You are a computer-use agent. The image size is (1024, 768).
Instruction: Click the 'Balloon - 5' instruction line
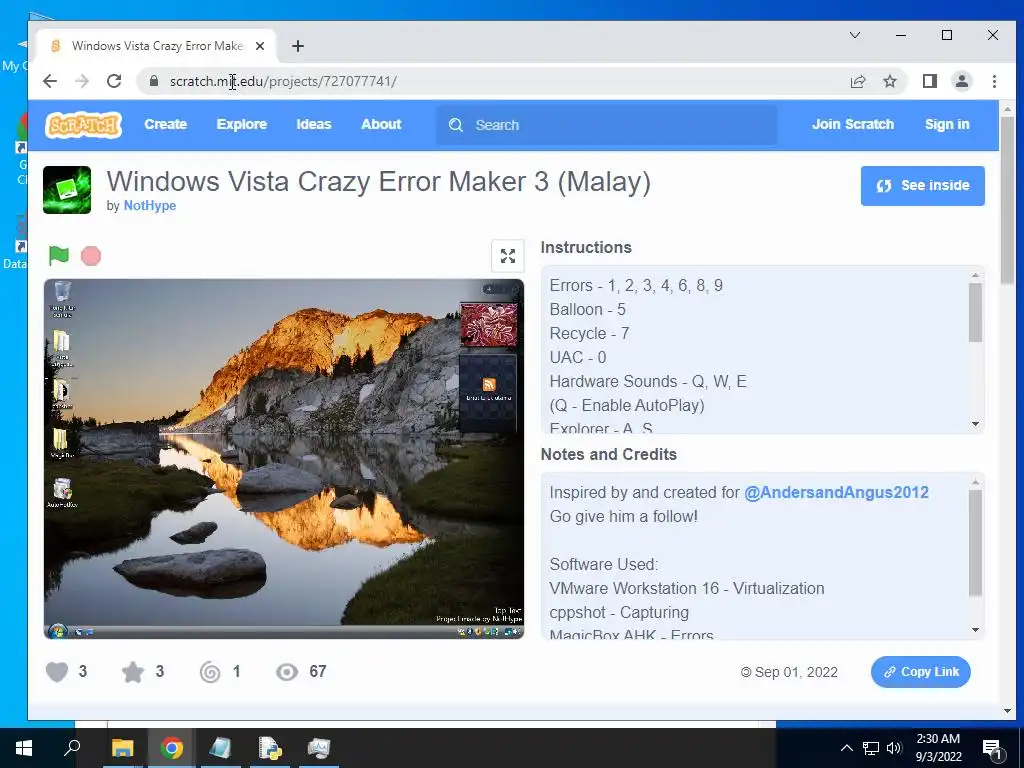point(588,310)
